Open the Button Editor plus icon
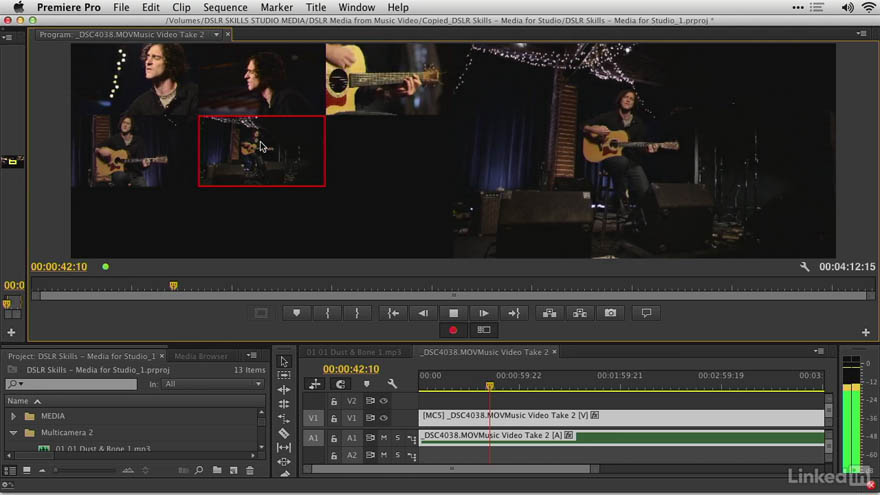Screen dimensions: 880x495 tap(865, 333)
